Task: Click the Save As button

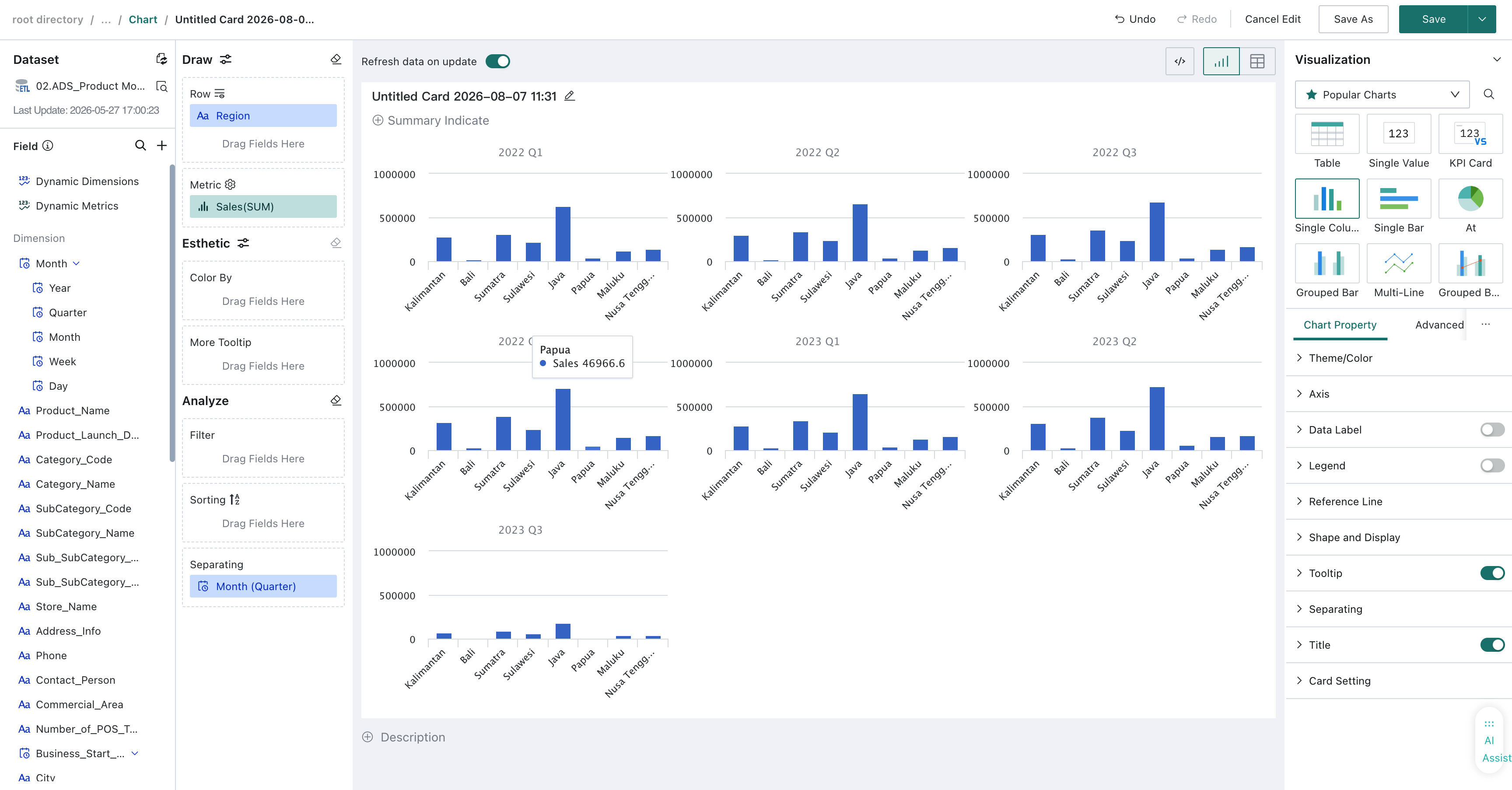Action: (x=1353, y=19)
